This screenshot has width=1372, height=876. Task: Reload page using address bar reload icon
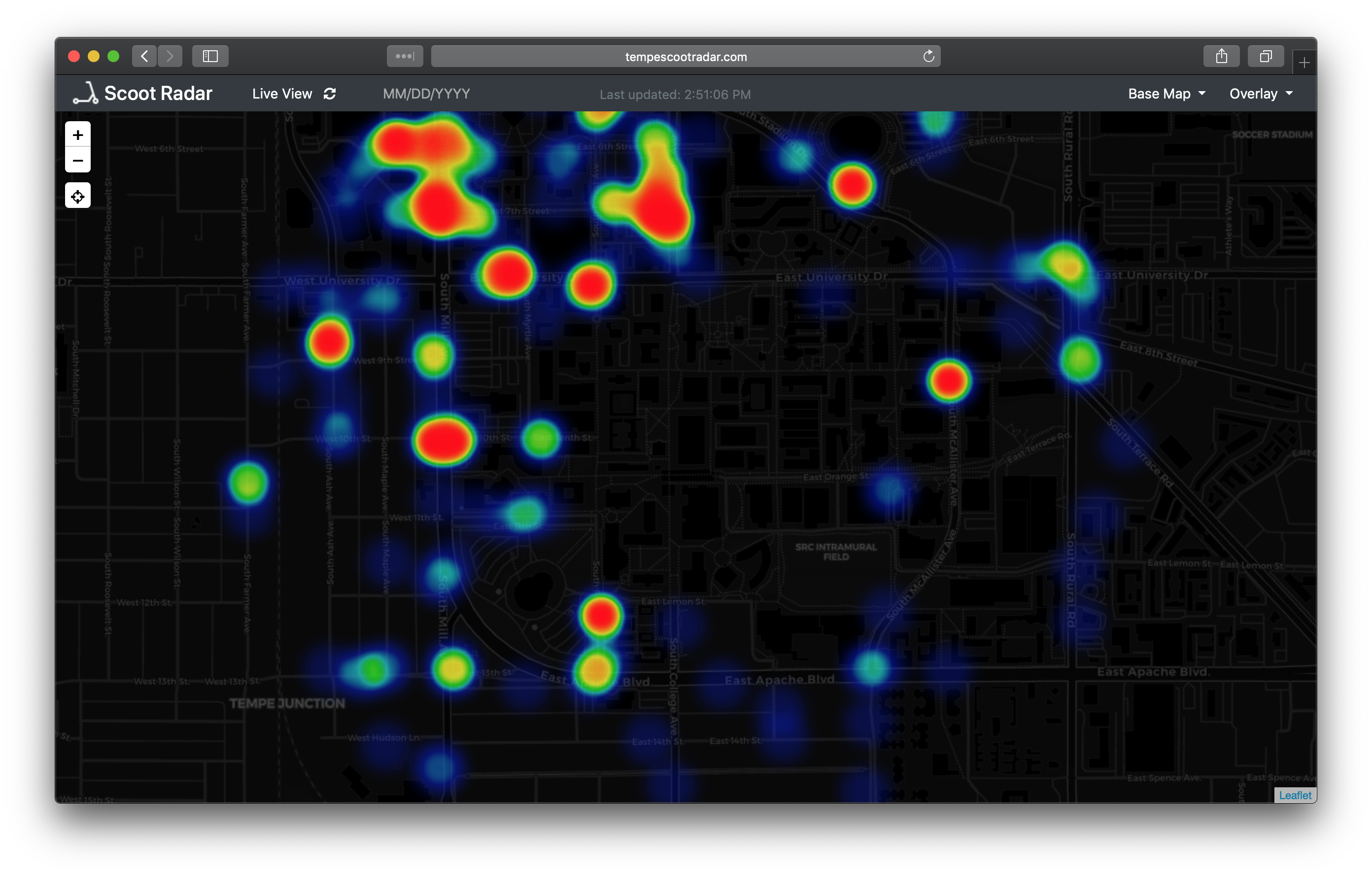(x=928, y=56)
